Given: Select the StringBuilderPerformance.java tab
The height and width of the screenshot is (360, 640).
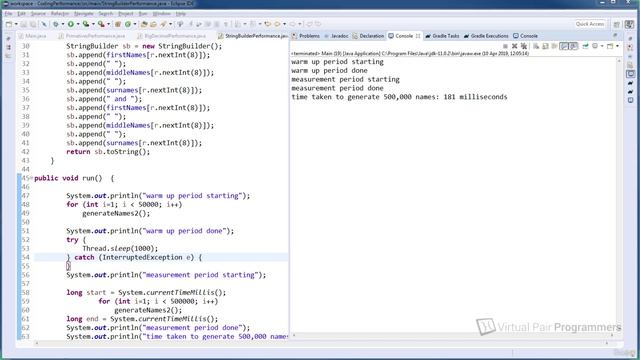Looking at the screenshot, I should click(253, 36).
